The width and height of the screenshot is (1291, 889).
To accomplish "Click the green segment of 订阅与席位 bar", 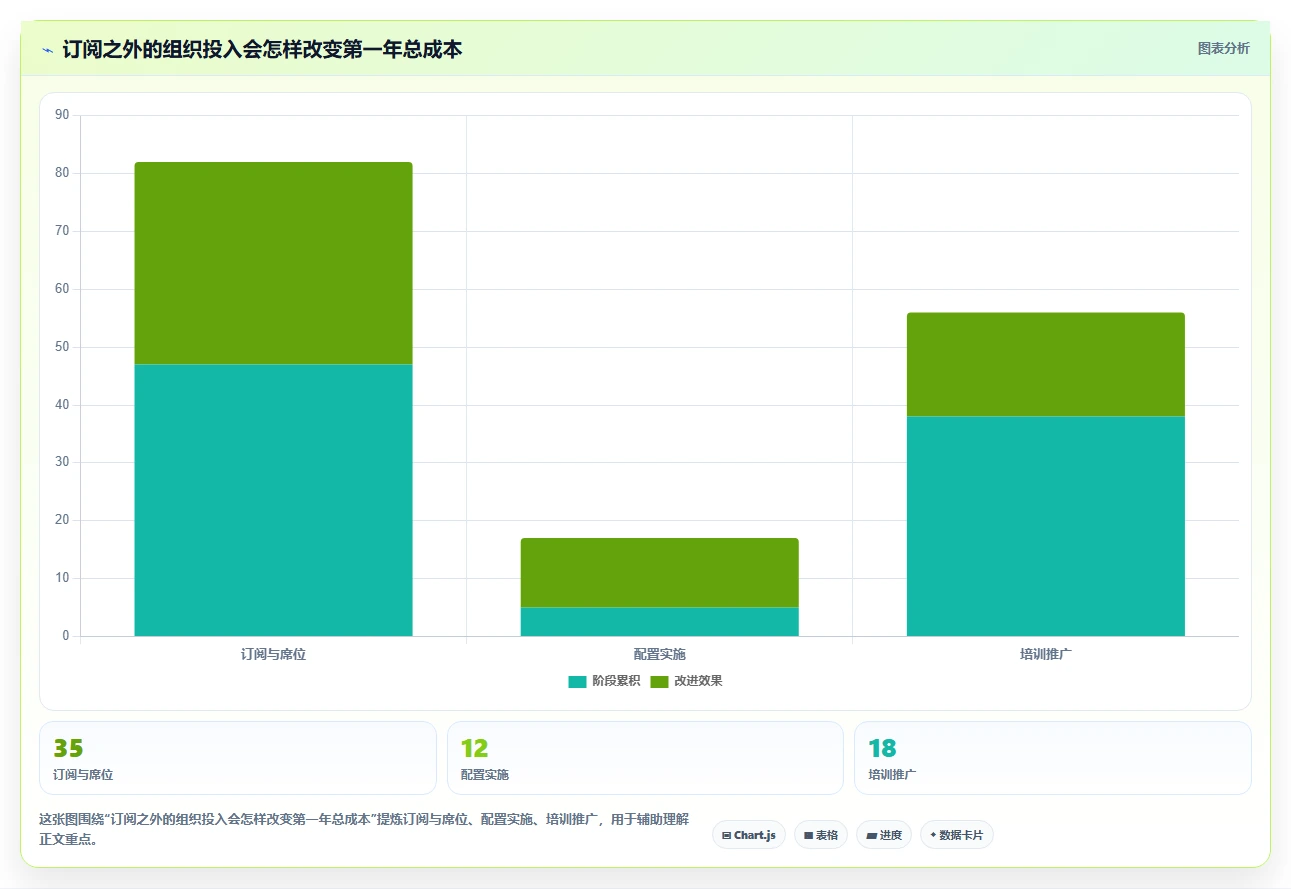I will (x=273, y=263).
